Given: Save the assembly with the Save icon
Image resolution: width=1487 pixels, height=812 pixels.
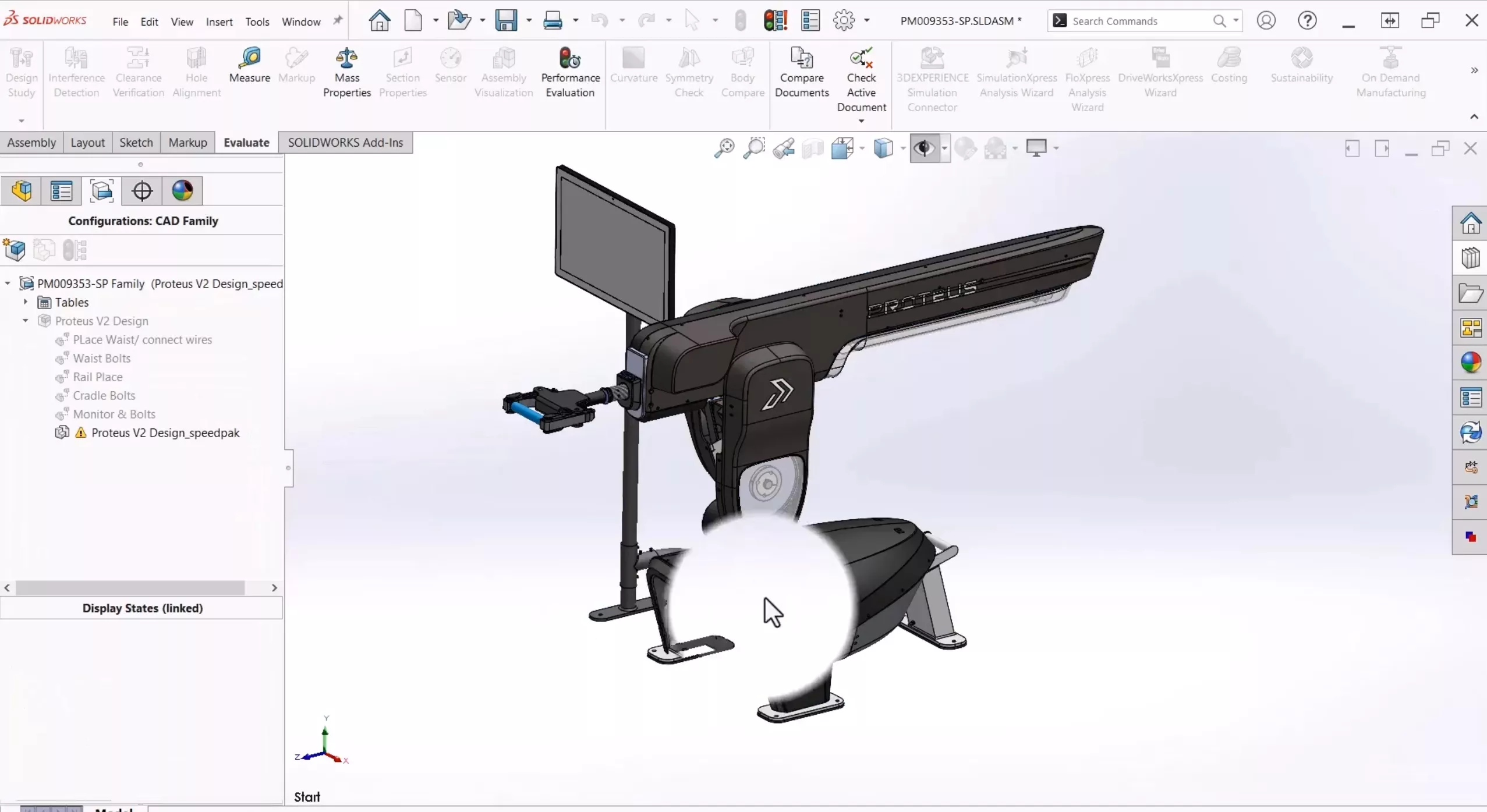Looking at the screenshot, I should (505, 21).
